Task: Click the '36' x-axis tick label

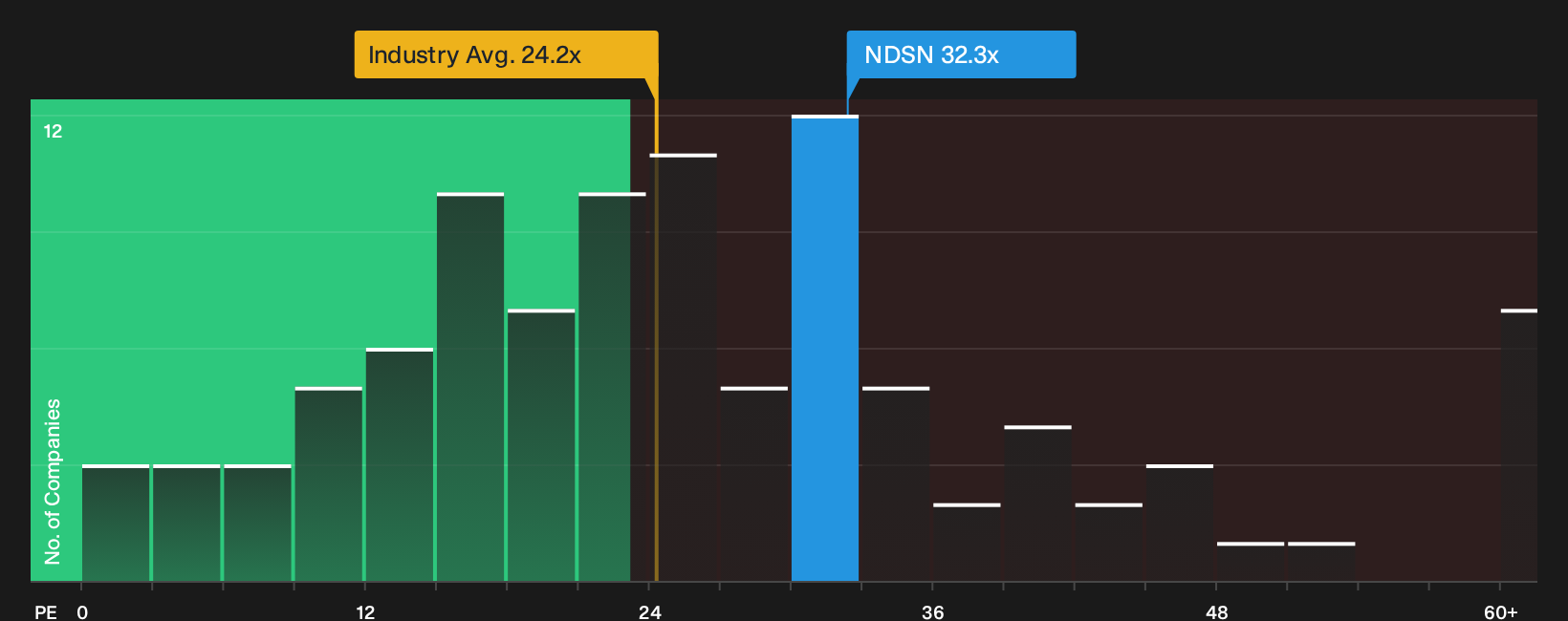Action: 933,611
